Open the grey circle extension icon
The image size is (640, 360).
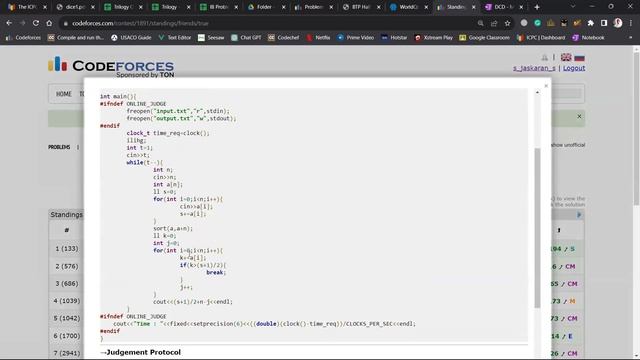pyautogui.click(x=524, y=23)
